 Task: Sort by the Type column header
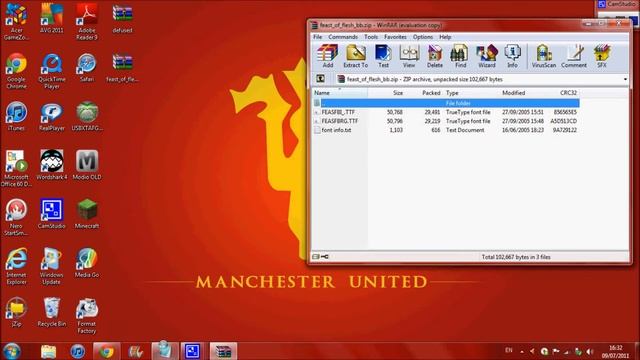pyautogui.click(x=471, y=93)
